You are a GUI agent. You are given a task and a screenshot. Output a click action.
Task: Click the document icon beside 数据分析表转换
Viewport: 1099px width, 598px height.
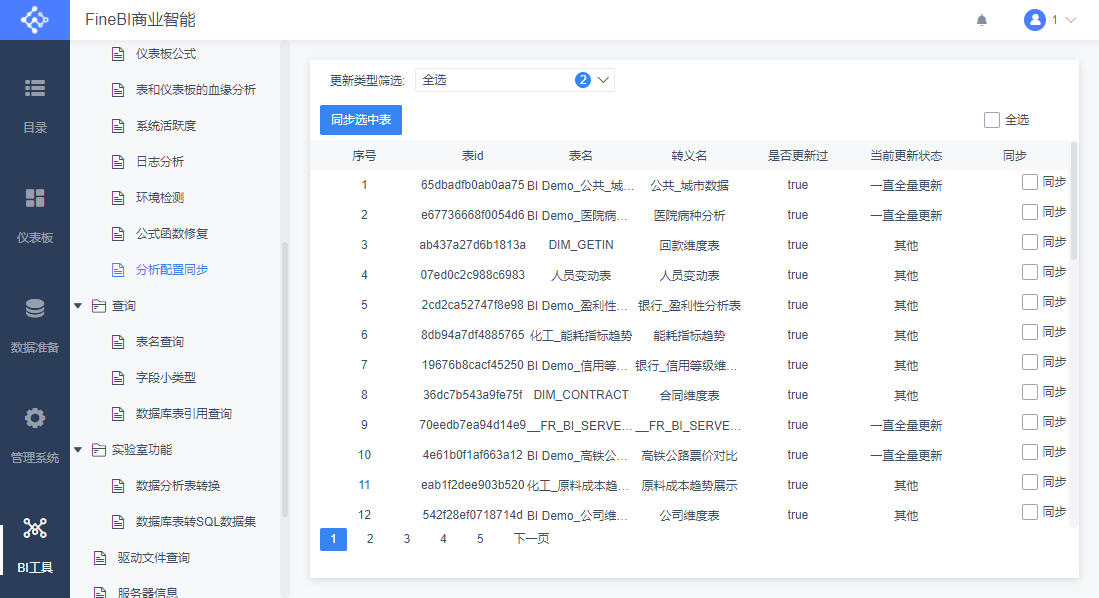point(118,486)
